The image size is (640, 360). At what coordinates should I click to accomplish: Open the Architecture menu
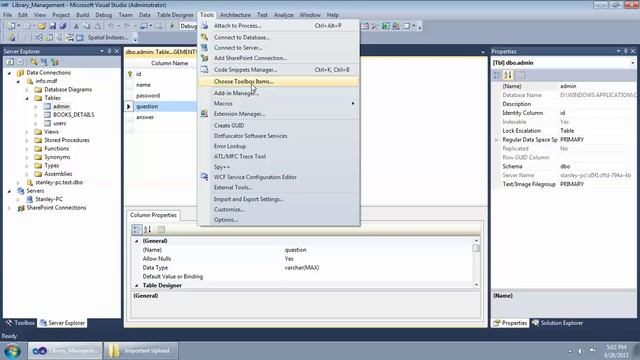click(236, 15)
